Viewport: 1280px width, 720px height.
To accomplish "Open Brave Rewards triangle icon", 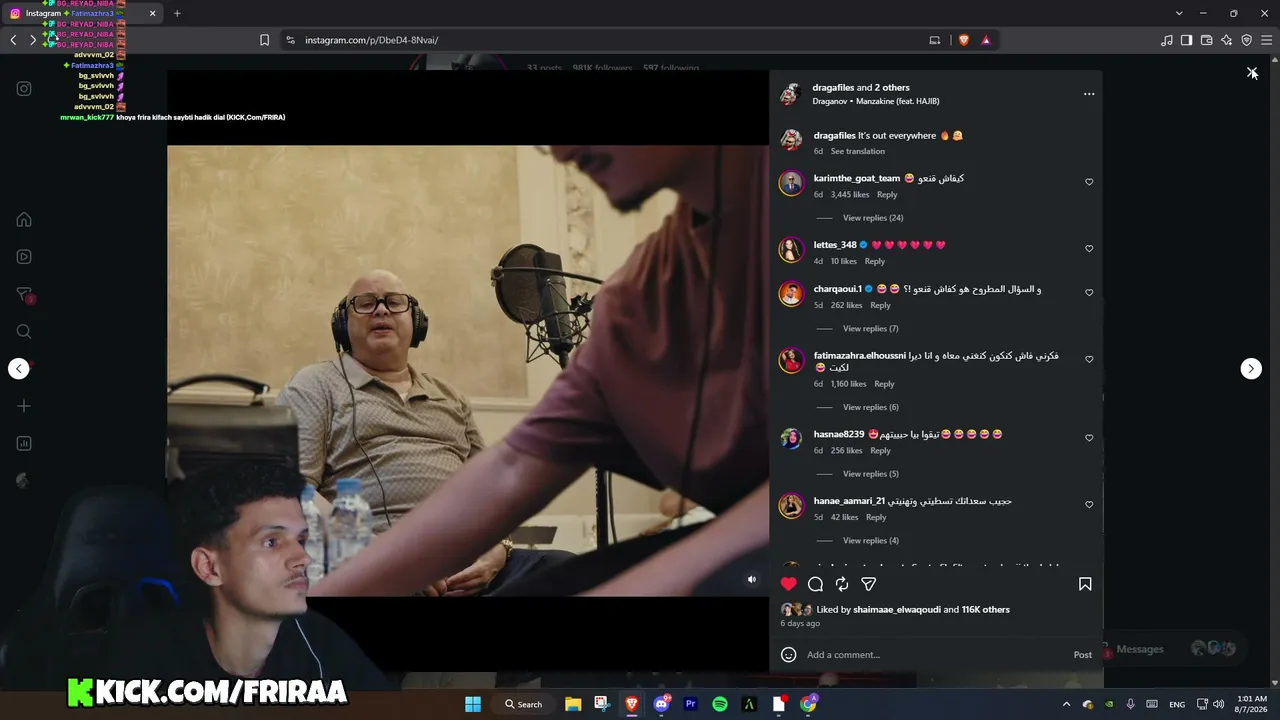I will (x=986, y=40).
